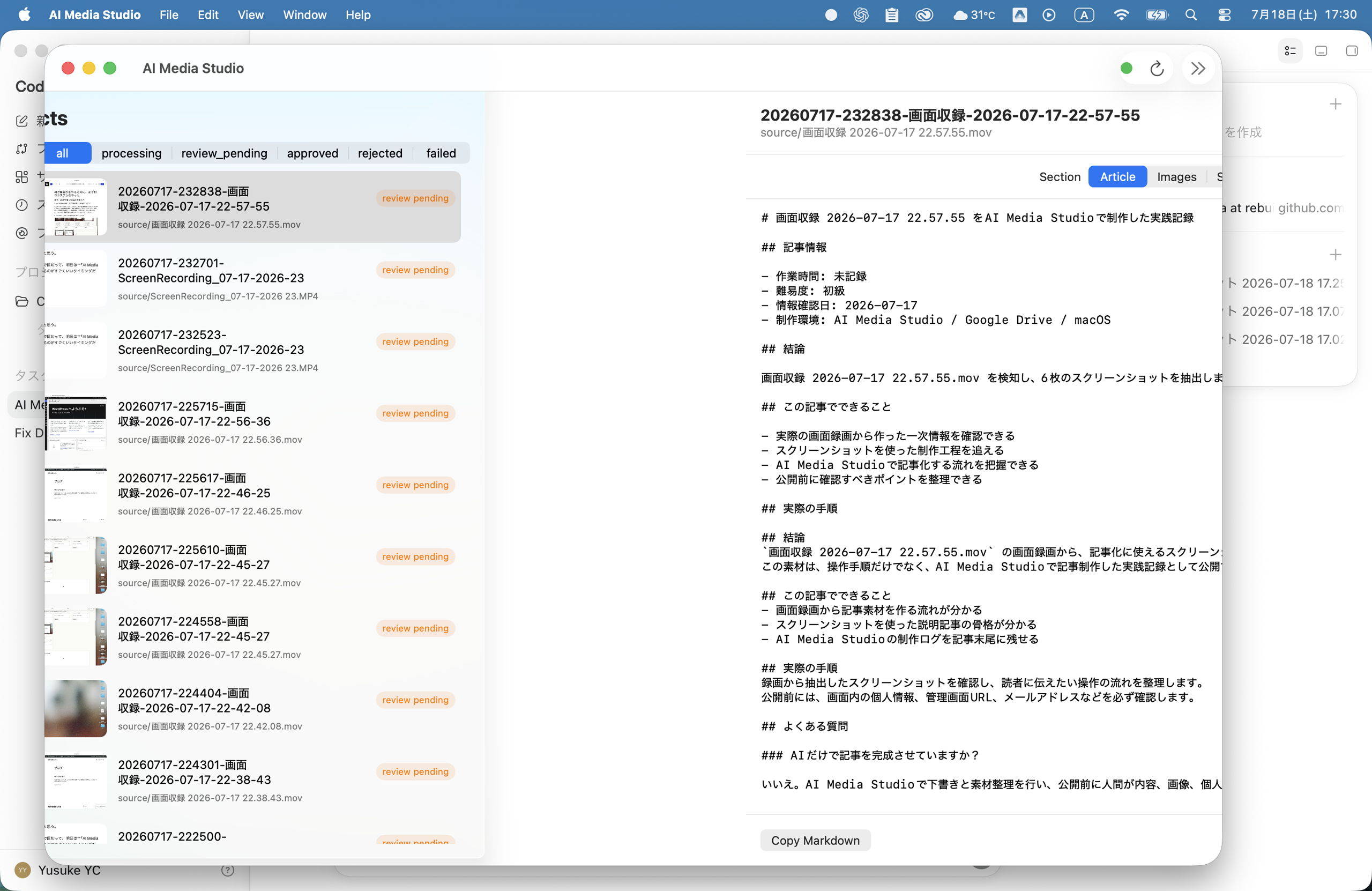This screenshot has height=891, width=1372.
Task: Open the File menu
Action: [169, 15]
